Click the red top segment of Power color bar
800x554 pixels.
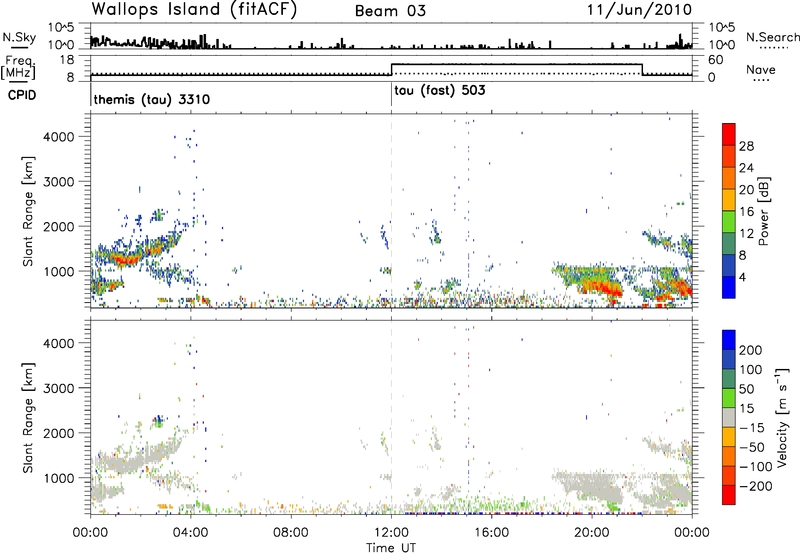[729, 134]
